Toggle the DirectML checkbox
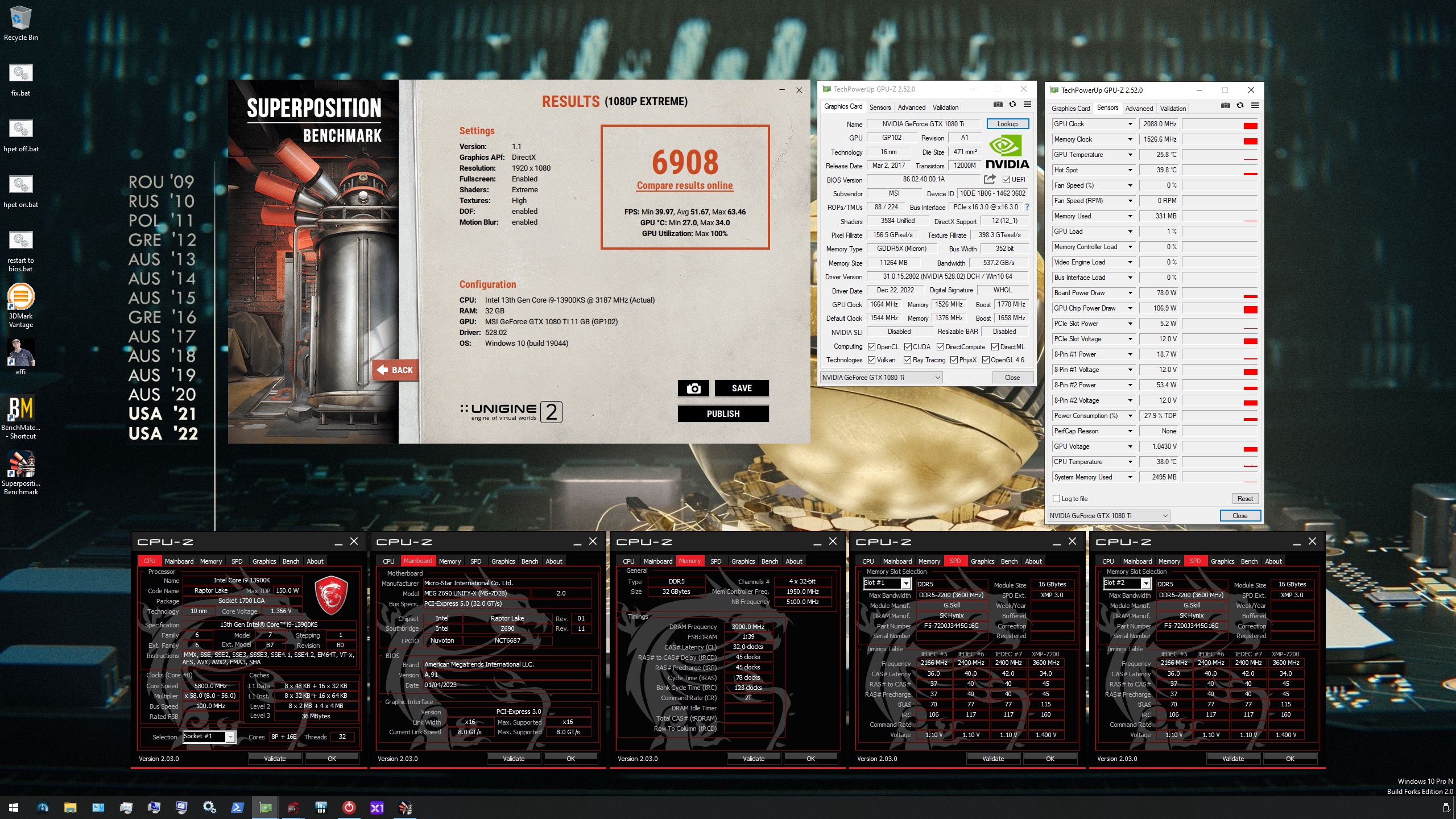The width and height of the screenshot is (1456, 819). pos(995,347)
